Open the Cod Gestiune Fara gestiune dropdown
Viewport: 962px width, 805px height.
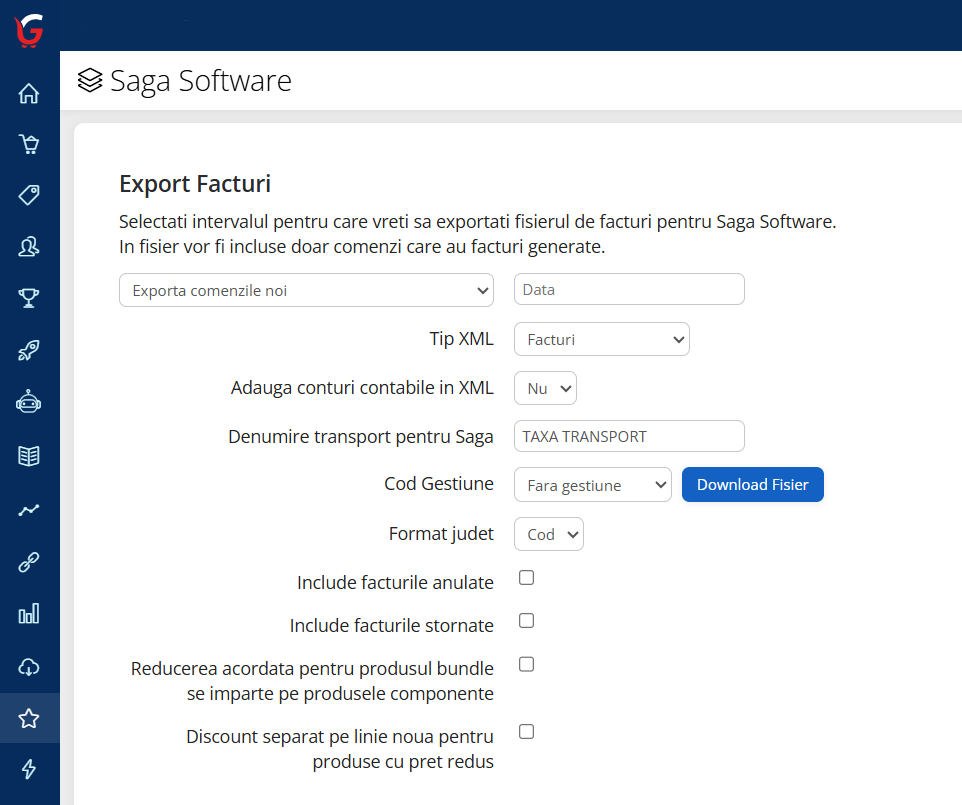593,485
